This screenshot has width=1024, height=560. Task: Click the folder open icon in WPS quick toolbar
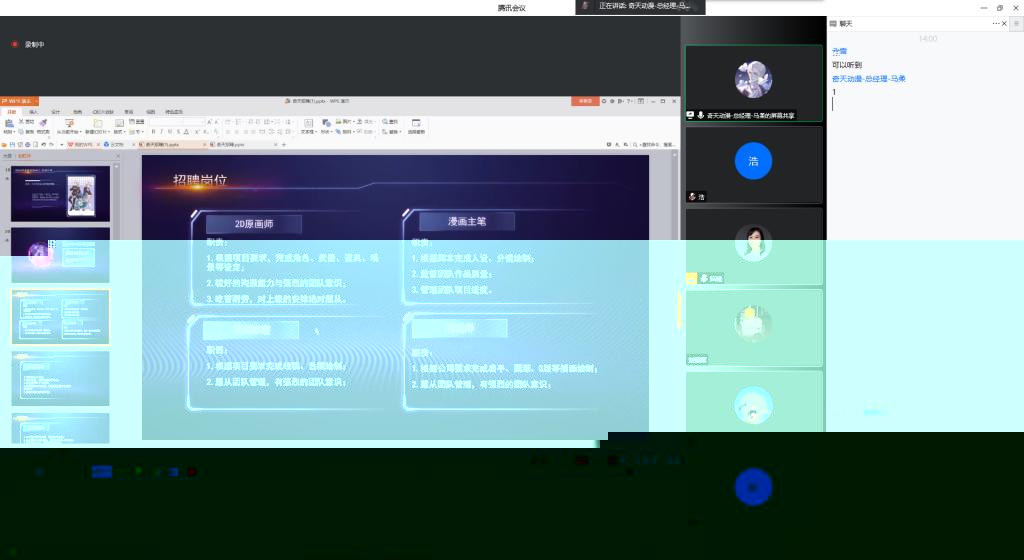[5, 144]
